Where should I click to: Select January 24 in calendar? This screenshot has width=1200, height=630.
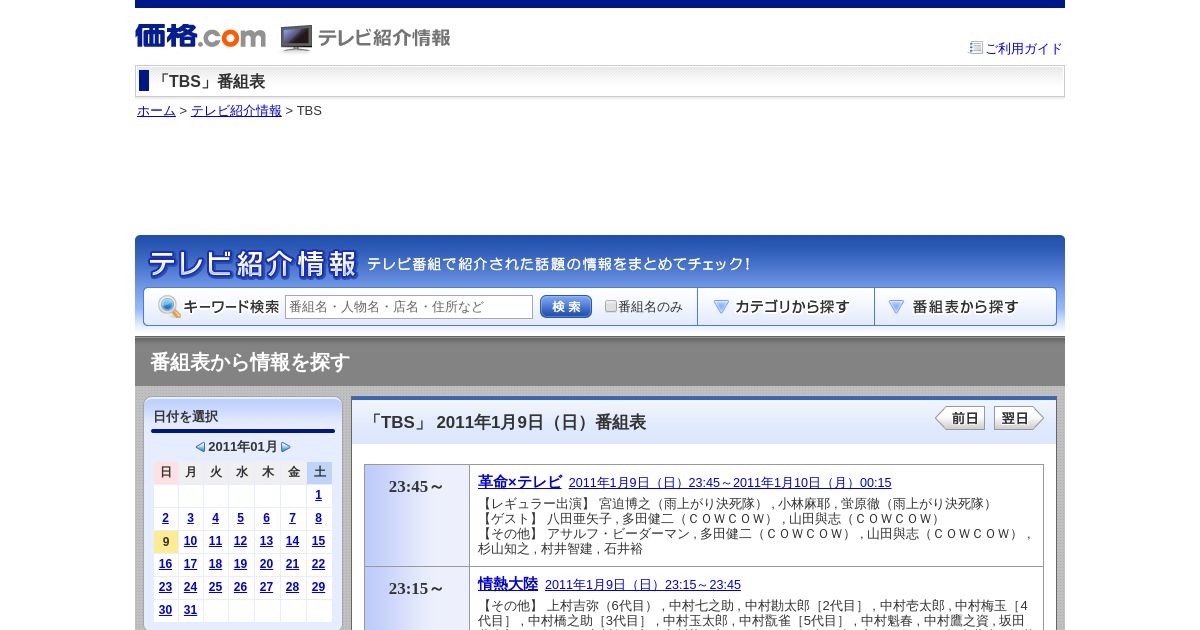tap(191, 587)
